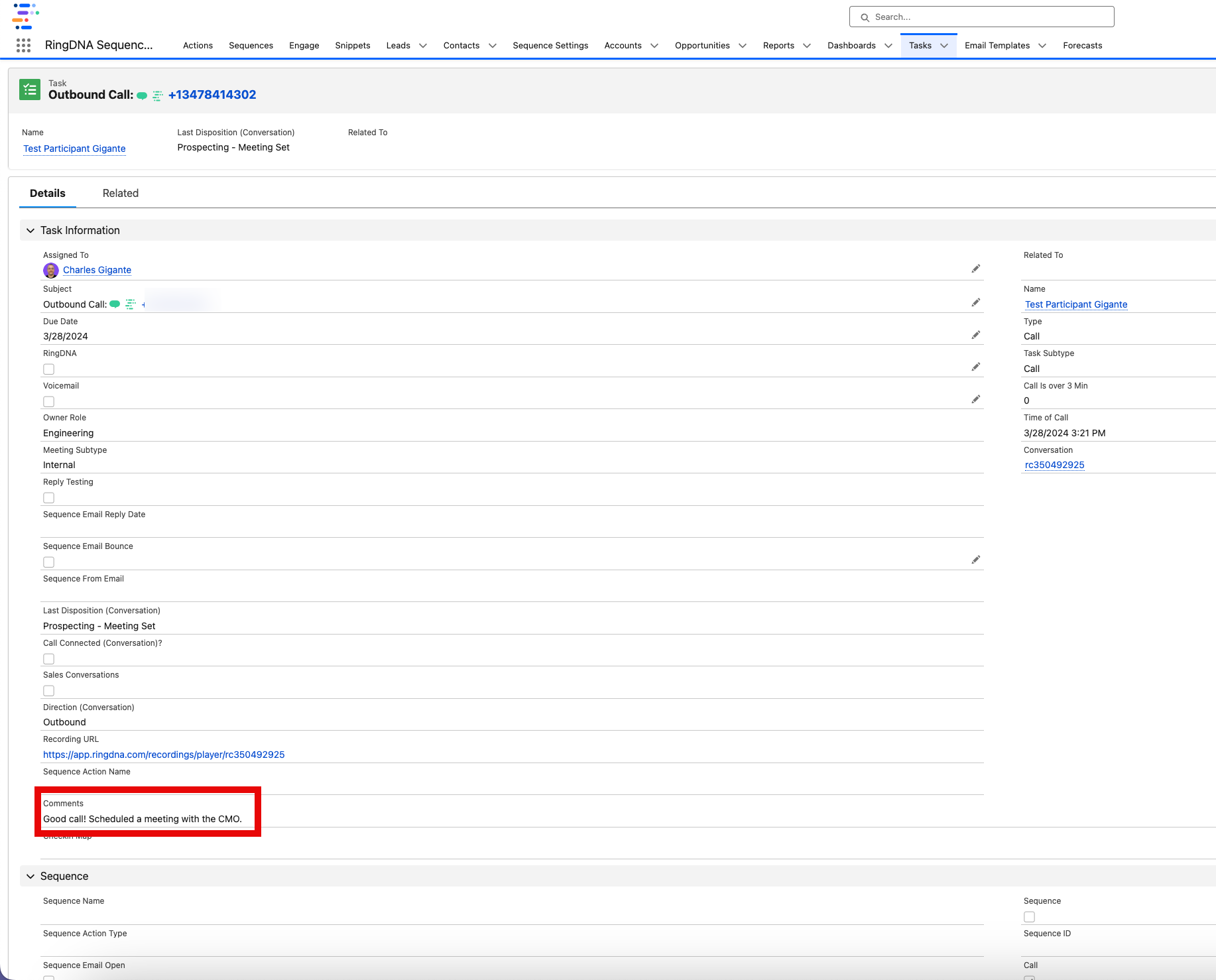
Task: Click the edit pencil for Voicemail field
Action: [x=975, y=399]
